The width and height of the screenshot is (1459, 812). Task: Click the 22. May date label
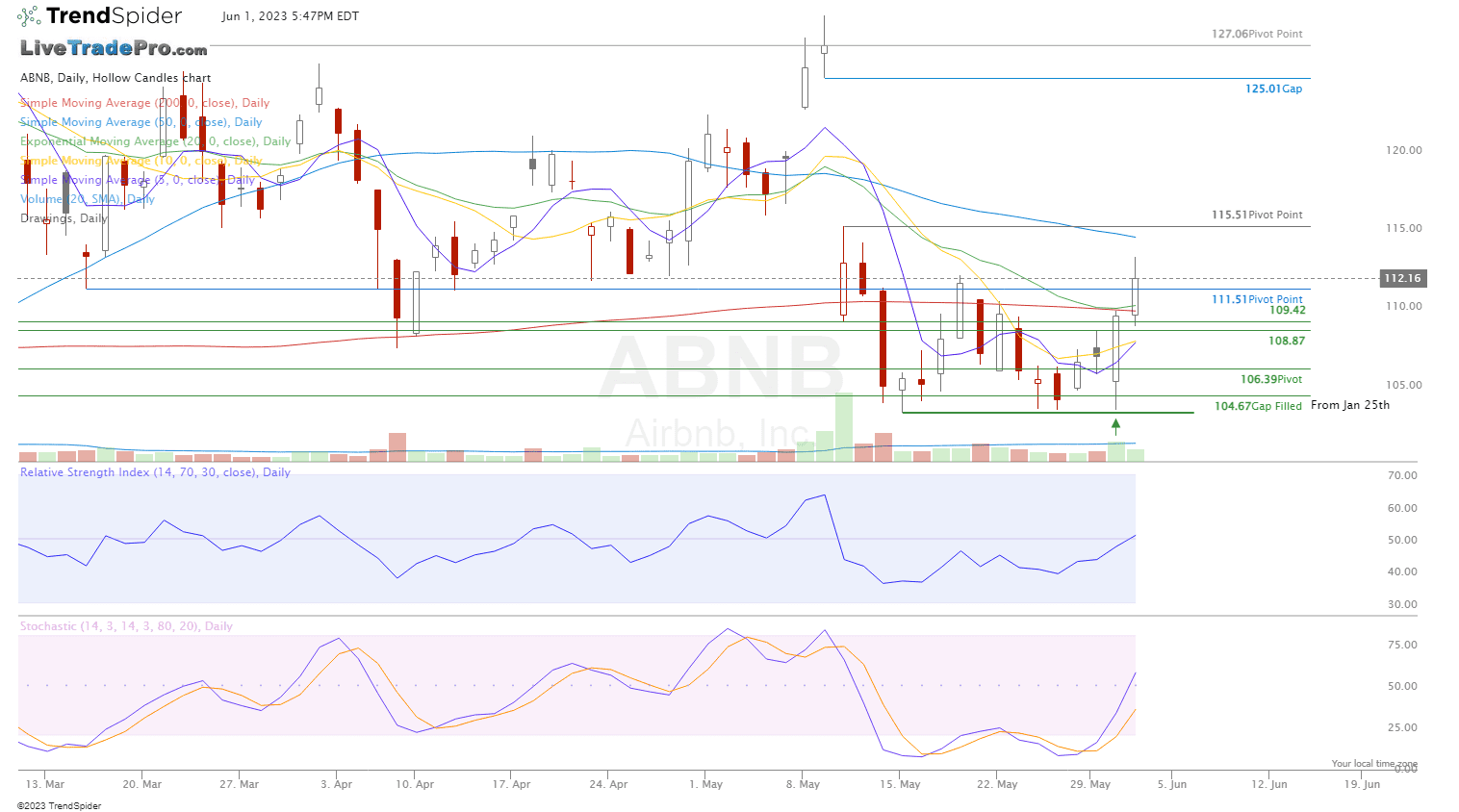click(x=998, y=784)
